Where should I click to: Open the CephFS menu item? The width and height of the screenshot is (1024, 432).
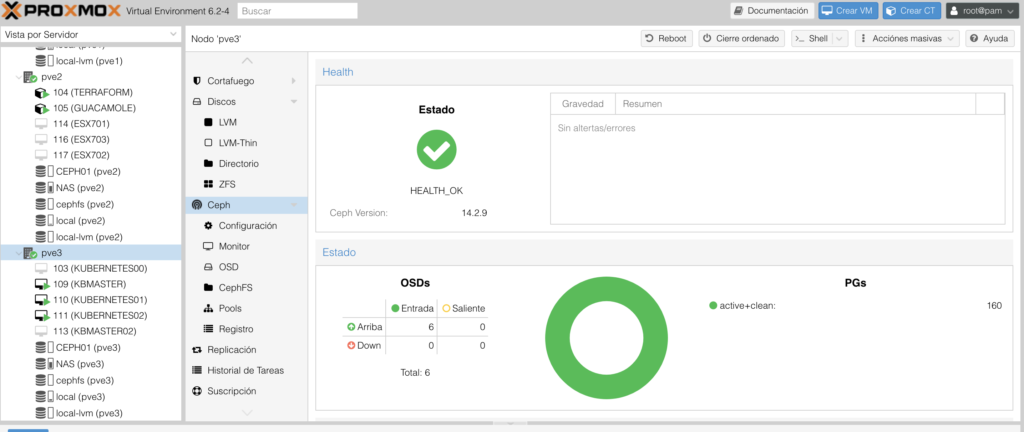point(246,288)
